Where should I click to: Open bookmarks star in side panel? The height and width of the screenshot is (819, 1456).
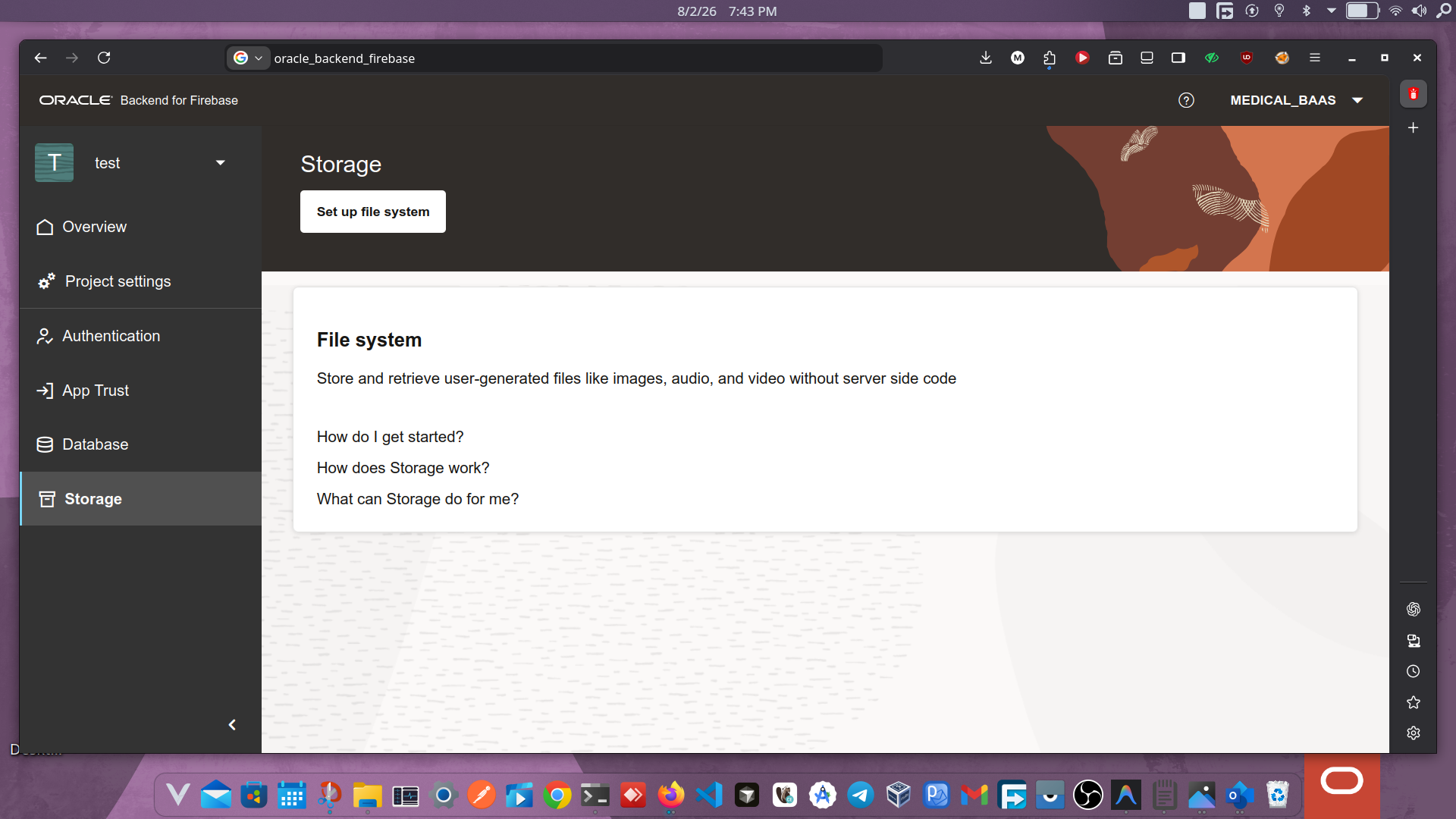tap(1414, 702)
